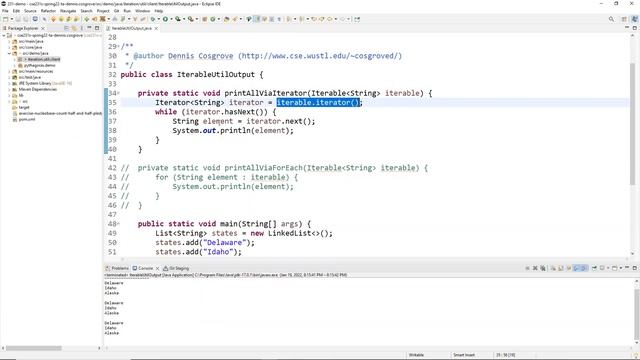Image resolution: width=640 pixels, height=360 pixels.
Task: Close the Console tab
Action: (157, 268)
